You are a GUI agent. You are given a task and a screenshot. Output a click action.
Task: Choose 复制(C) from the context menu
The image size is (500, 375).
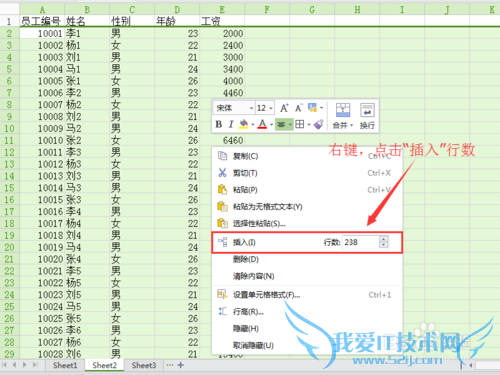point(307,156)
